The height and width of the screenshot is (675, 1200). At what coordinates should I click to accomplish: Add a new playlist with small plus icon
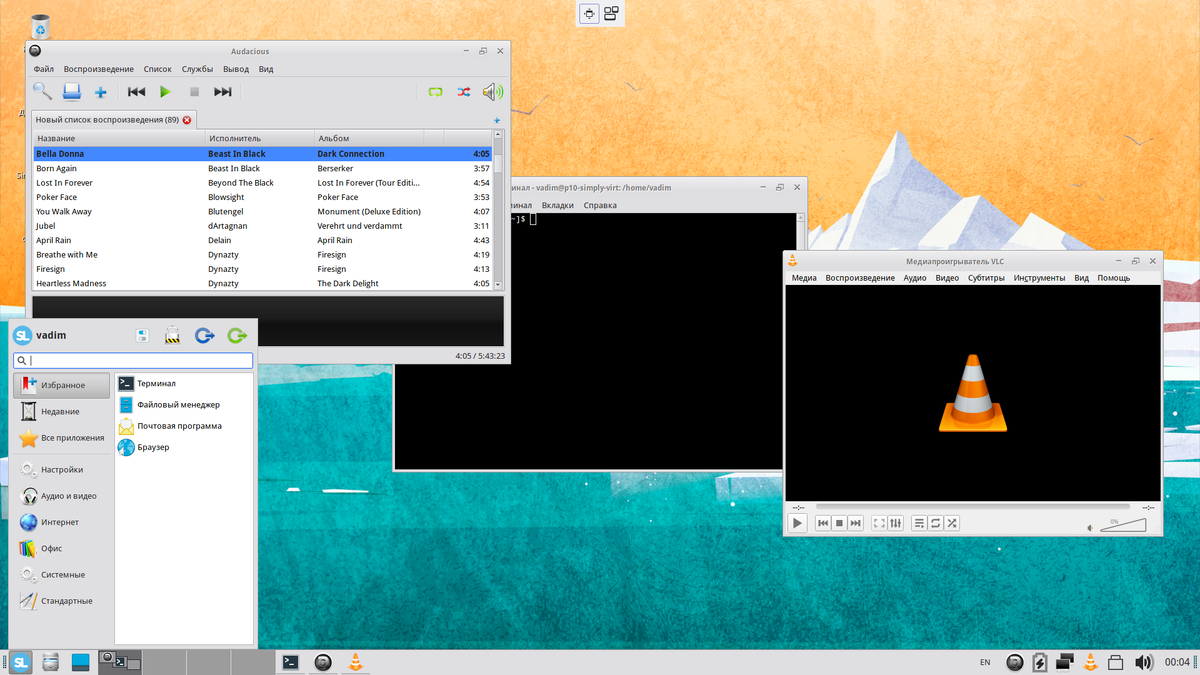coord(497,121)
